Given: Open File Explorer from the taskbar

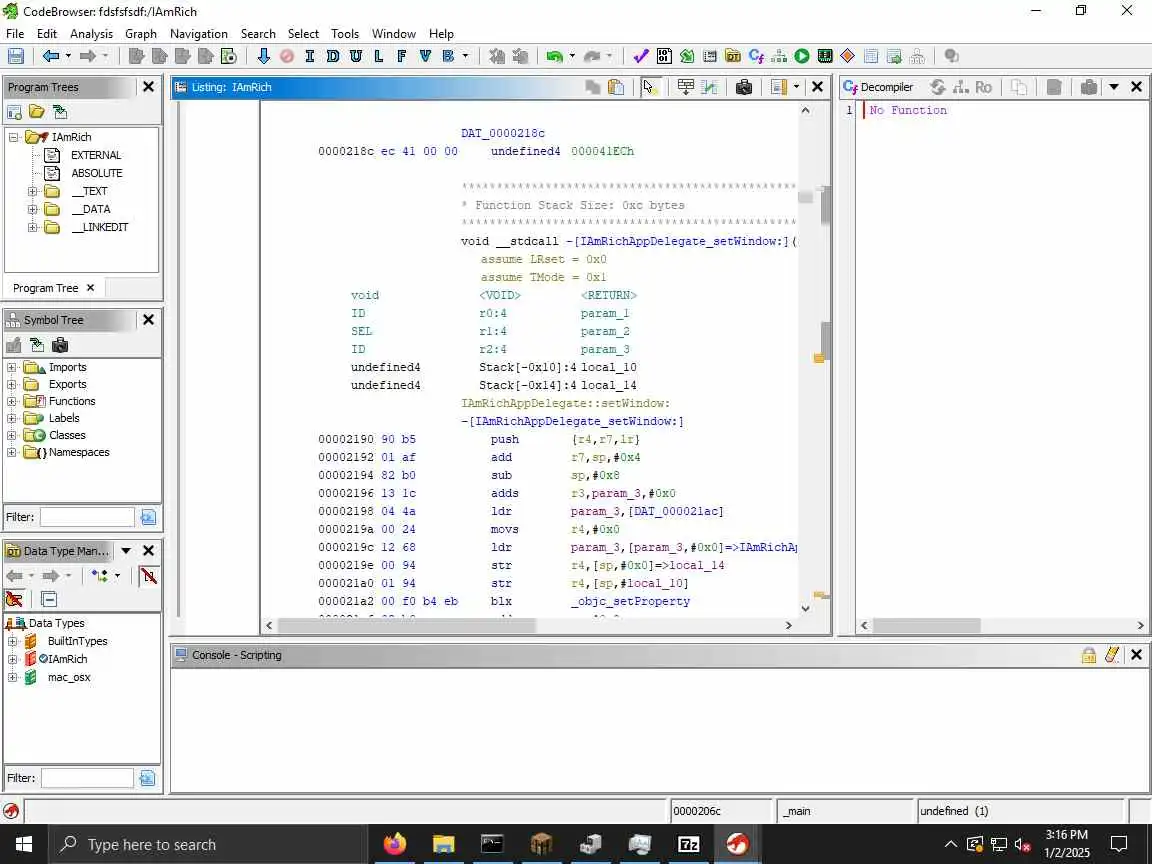Looking at the screenshot, I should tap(444, 844).
